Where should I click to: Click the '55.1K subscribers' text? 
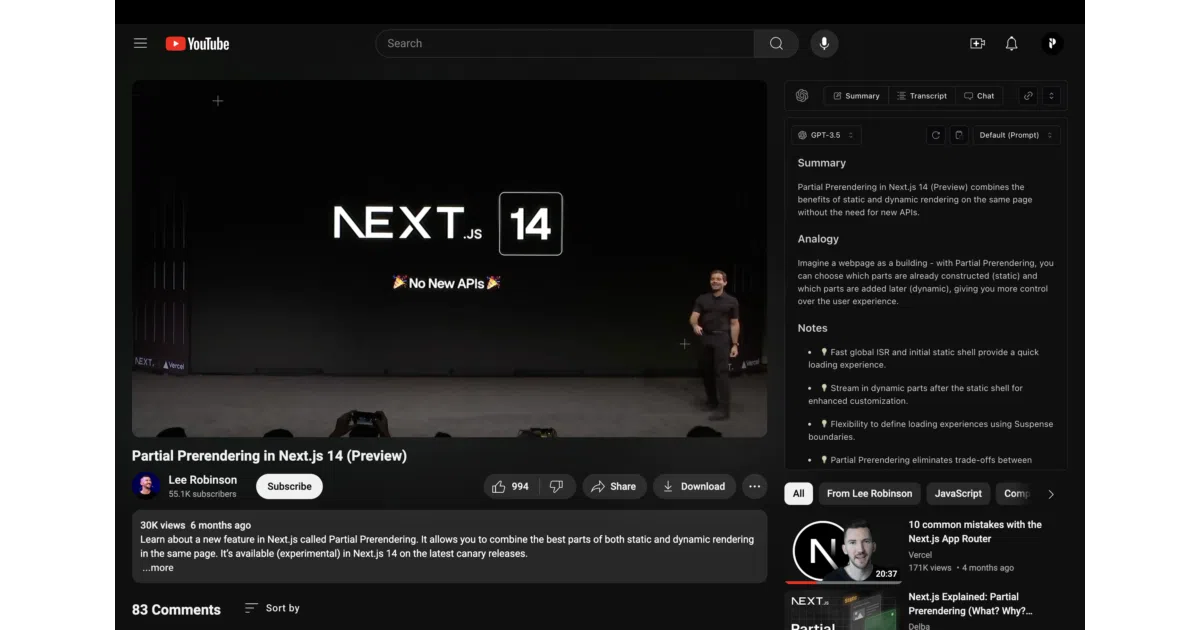[x=203, y=494]
